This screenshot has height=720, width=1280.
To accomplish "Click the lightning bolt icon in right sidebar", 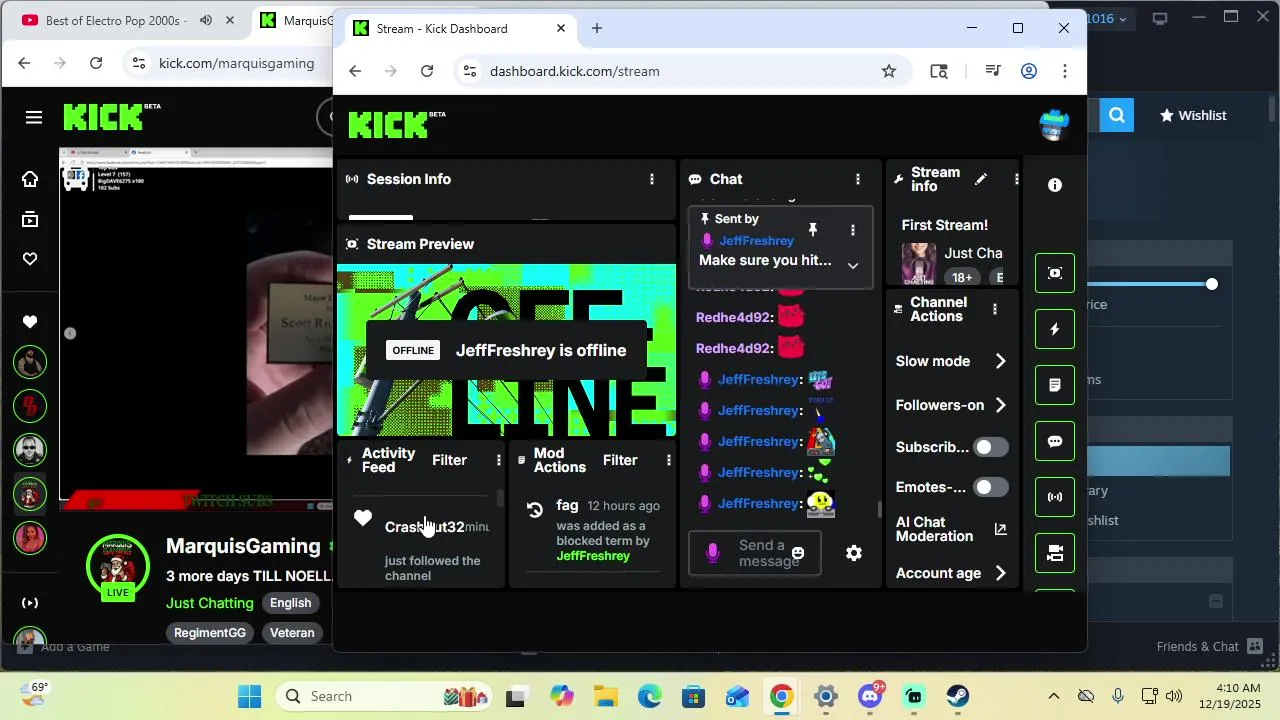I will pos(1055,329).
